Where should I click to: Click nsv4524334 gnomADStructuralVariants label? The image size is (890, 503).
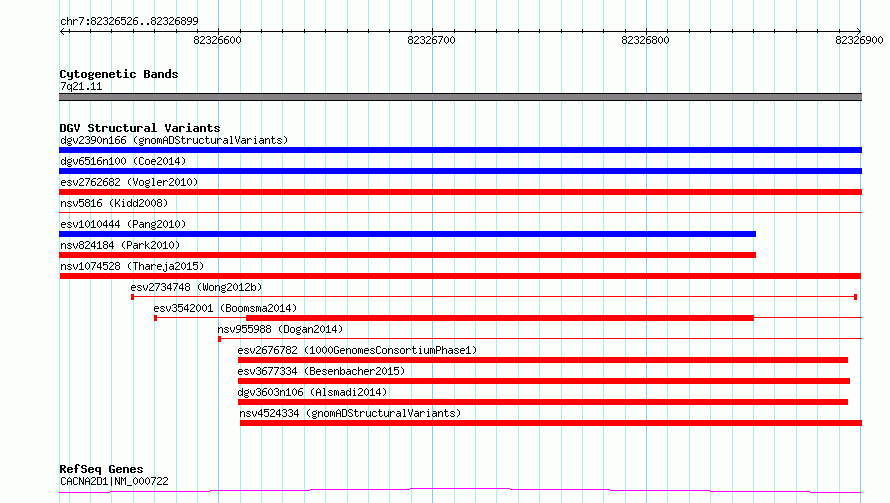coord(350,413)
